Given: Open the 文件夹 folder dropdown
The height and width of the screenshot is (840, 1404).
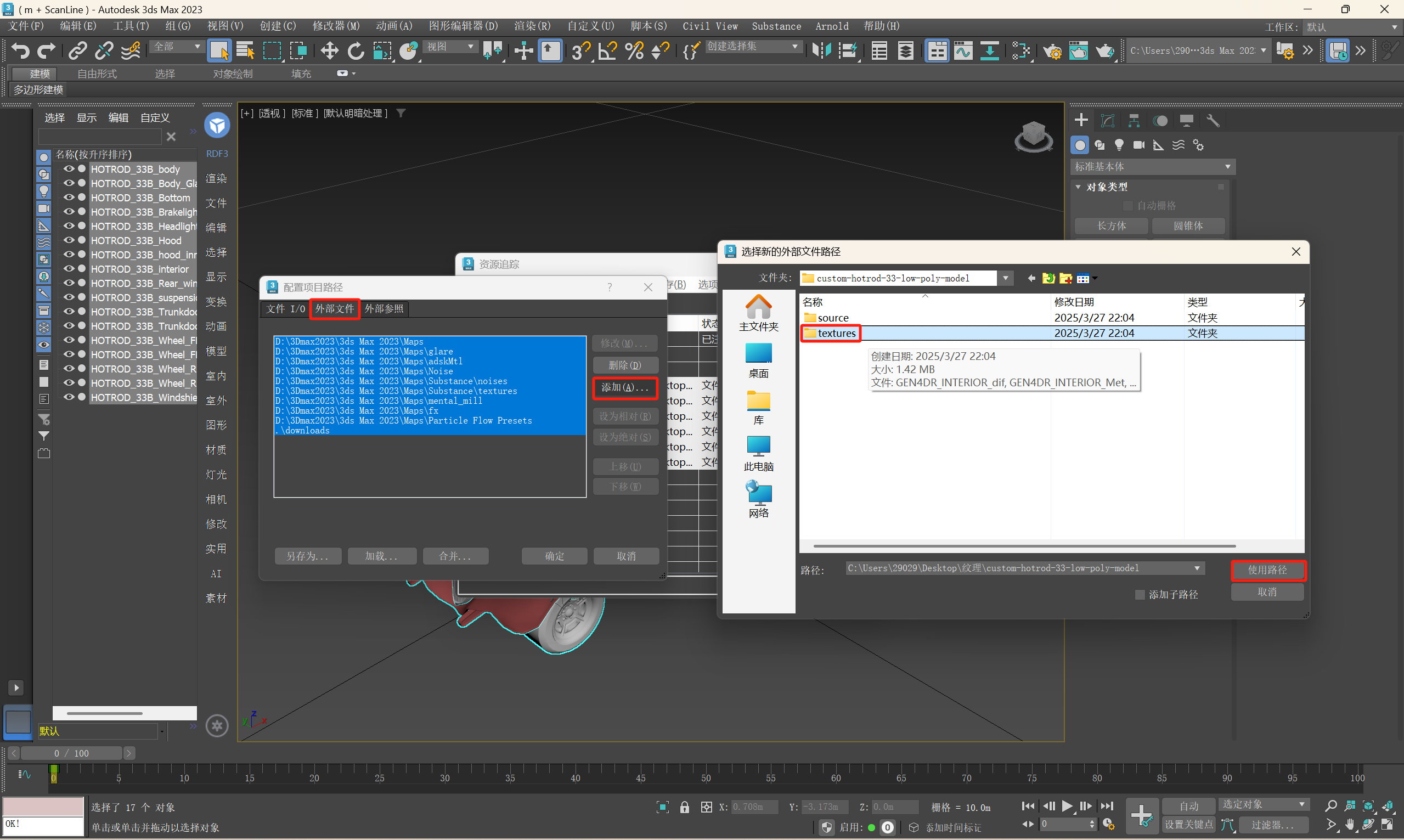Looking at the screenshot, I should (x=1005, y=278).
